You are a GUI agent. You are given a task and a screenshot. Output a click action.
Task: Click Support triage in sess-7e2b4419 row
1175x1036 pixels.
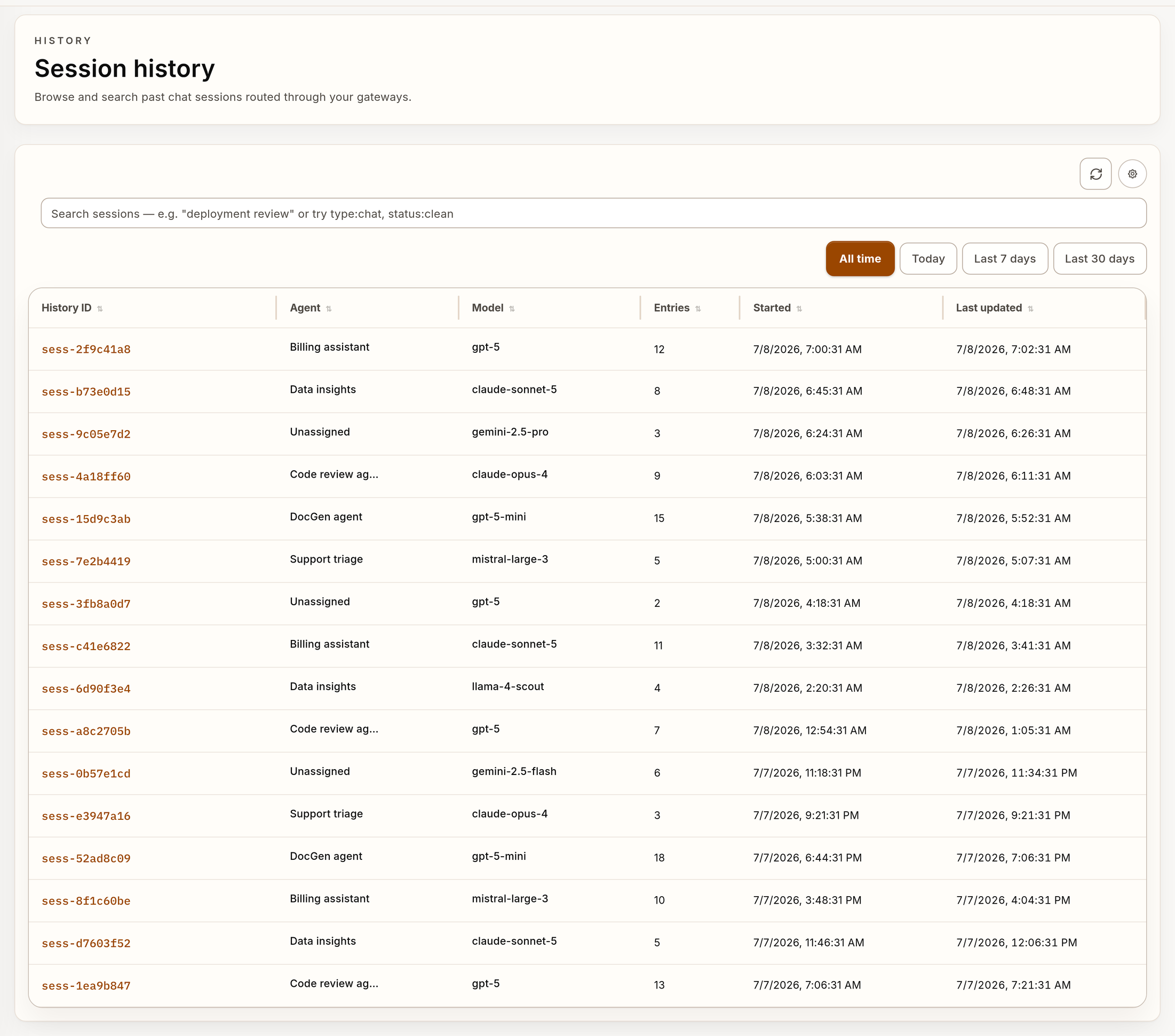tap(327, 559)
